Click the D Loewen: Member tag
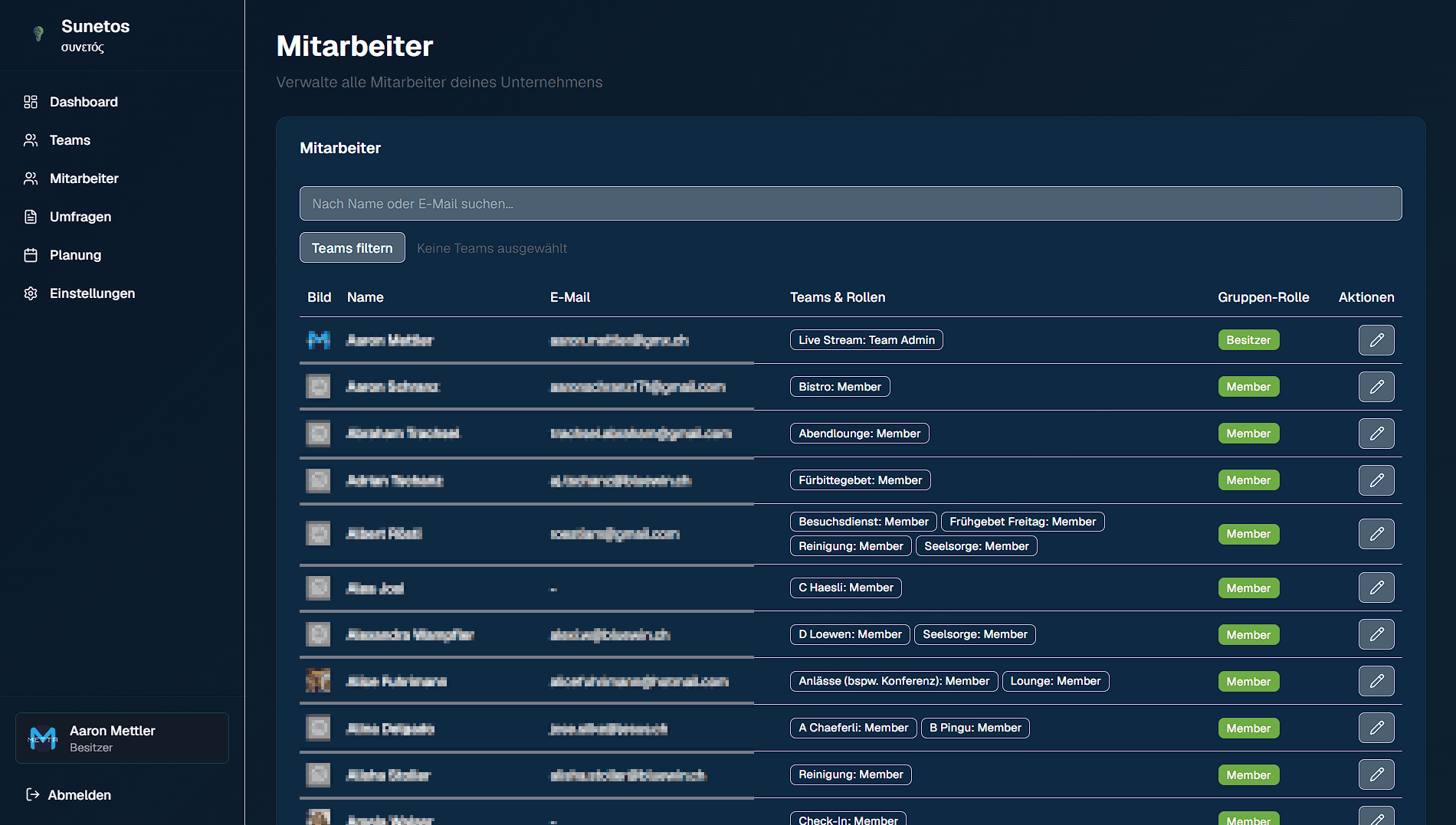 tap(851, 634)
